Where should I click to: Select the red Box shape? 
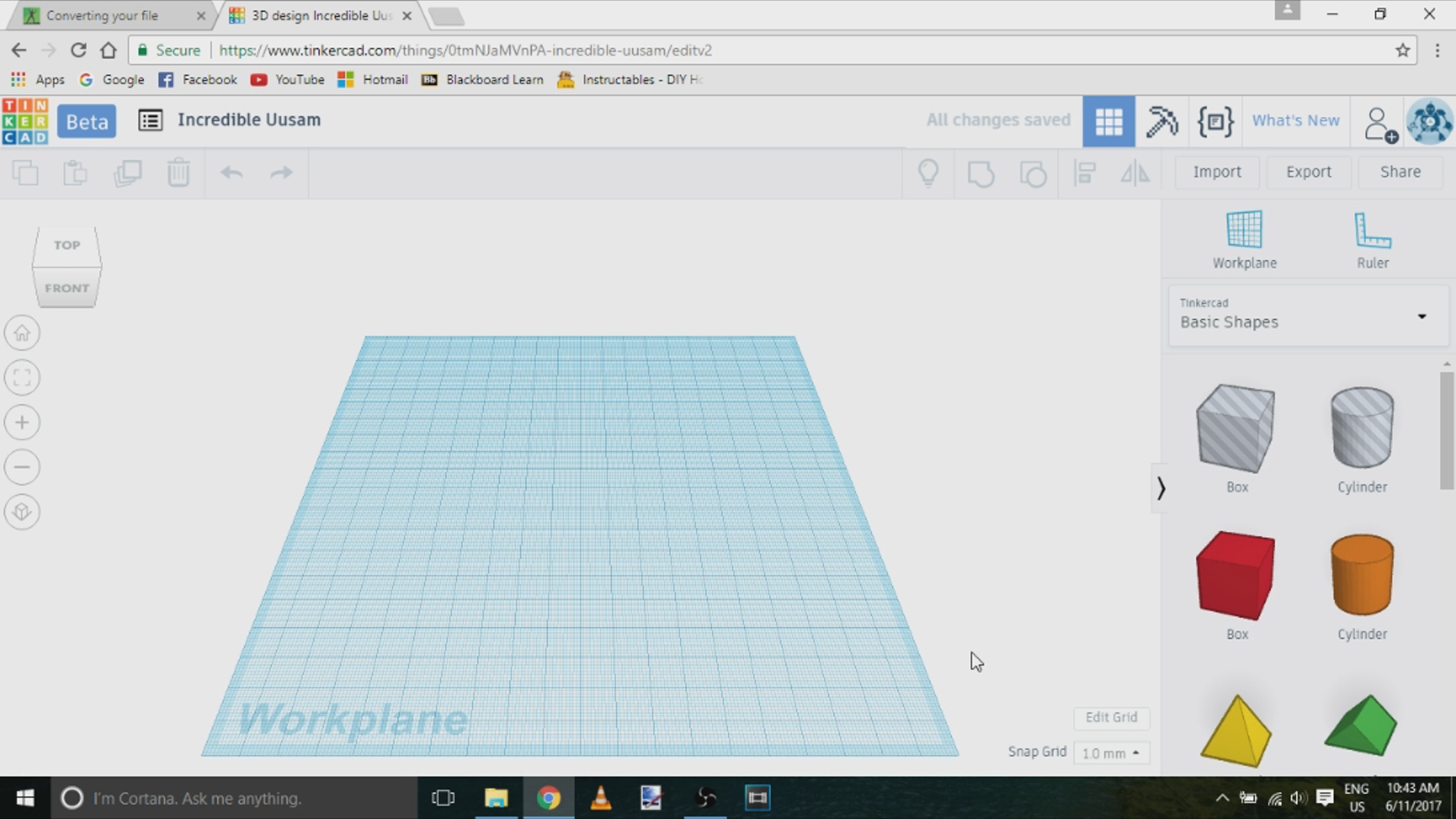click(1236, 576)
